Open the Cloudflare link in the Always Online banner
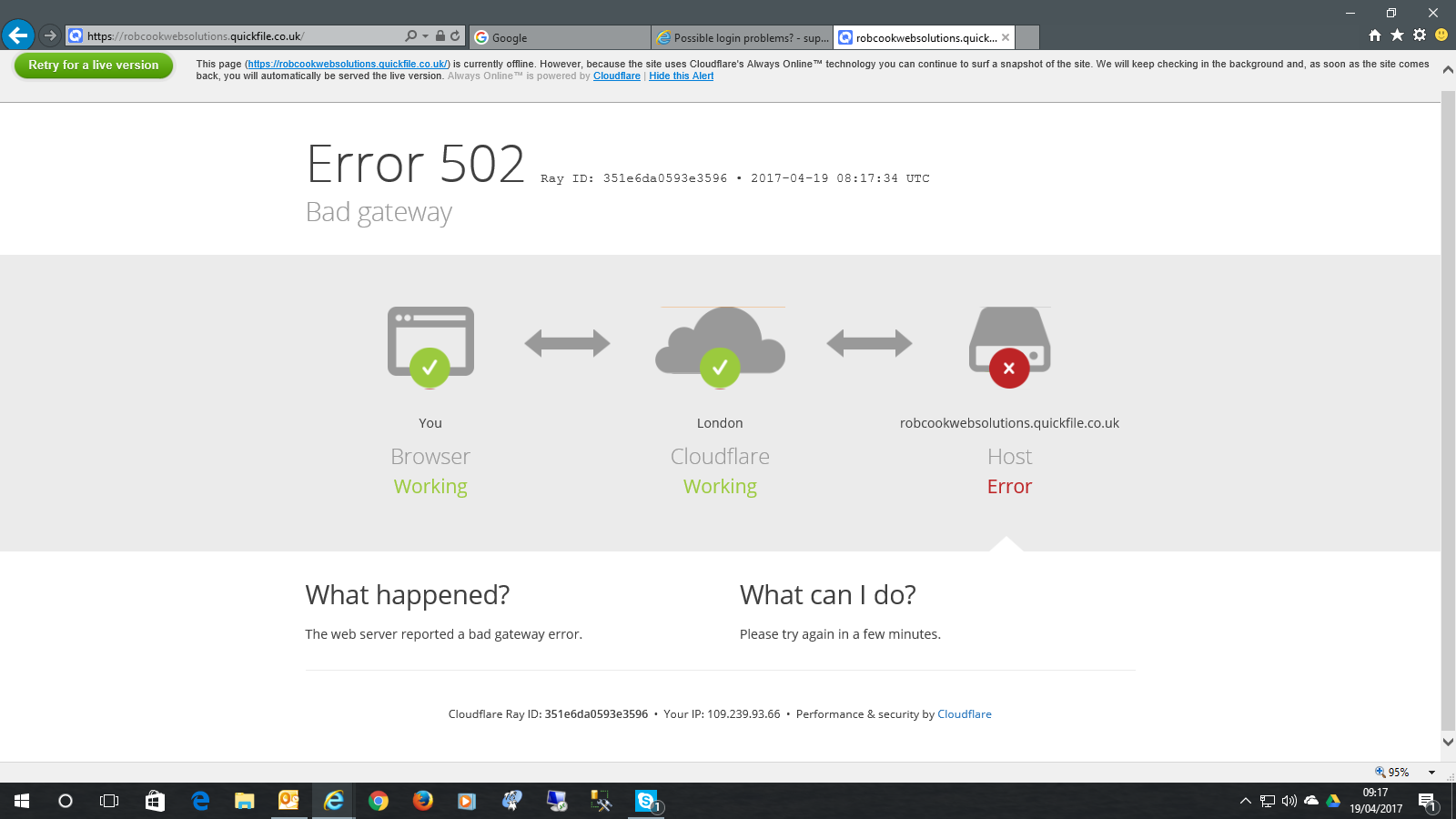The width and height of the screenshot is (1456, 819). pos(617,76)
